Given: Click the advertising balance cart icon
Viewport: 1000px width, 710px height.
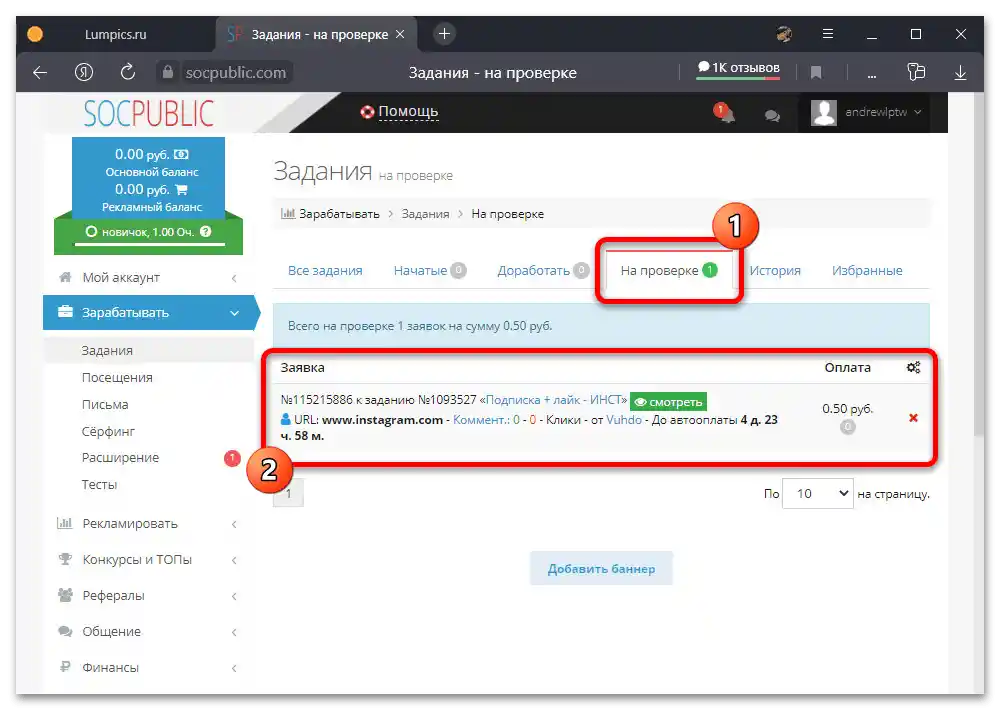Looking at the screenshot, I should pos(181,189).
